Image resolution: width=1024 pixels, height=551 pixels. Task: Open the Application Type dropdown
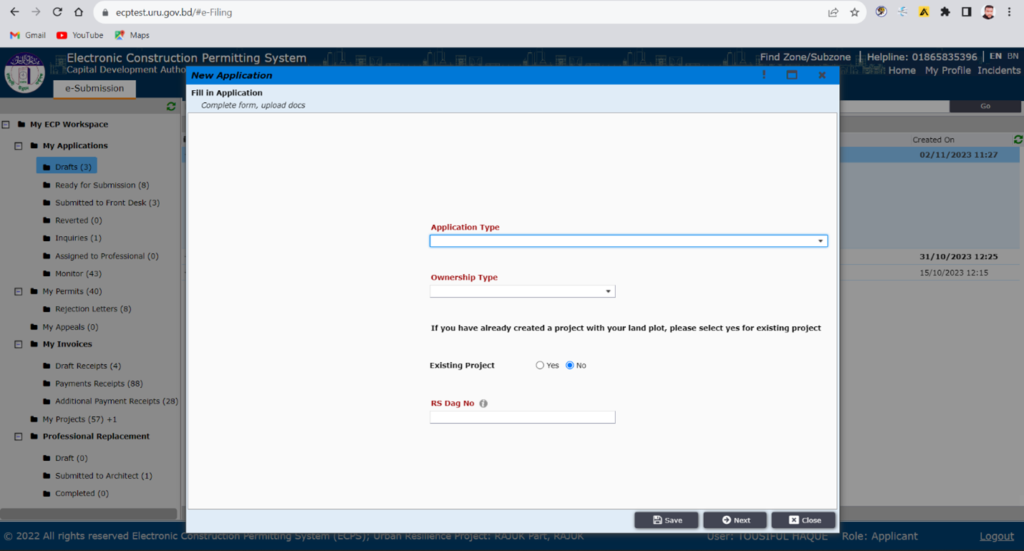pyautogui.click(x=628, y=241)
